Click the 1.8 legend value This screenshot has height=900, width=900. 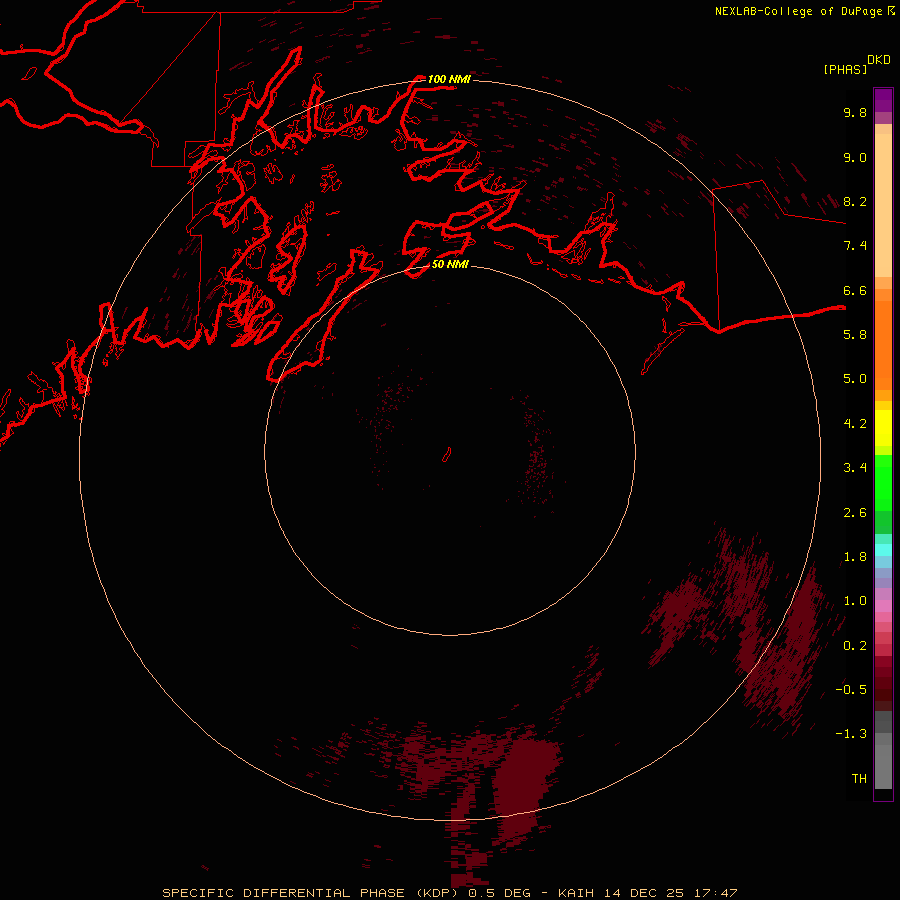(855, 557)
